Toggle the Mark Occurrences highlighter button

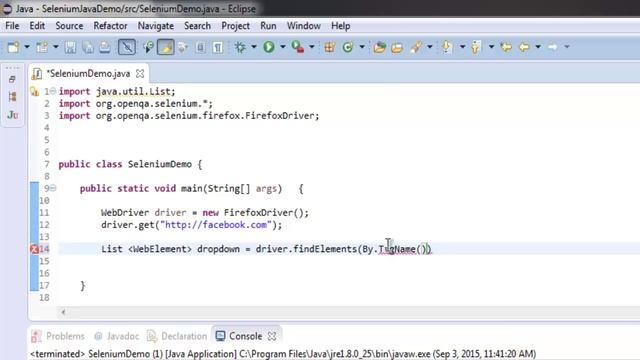pos(166,47)
